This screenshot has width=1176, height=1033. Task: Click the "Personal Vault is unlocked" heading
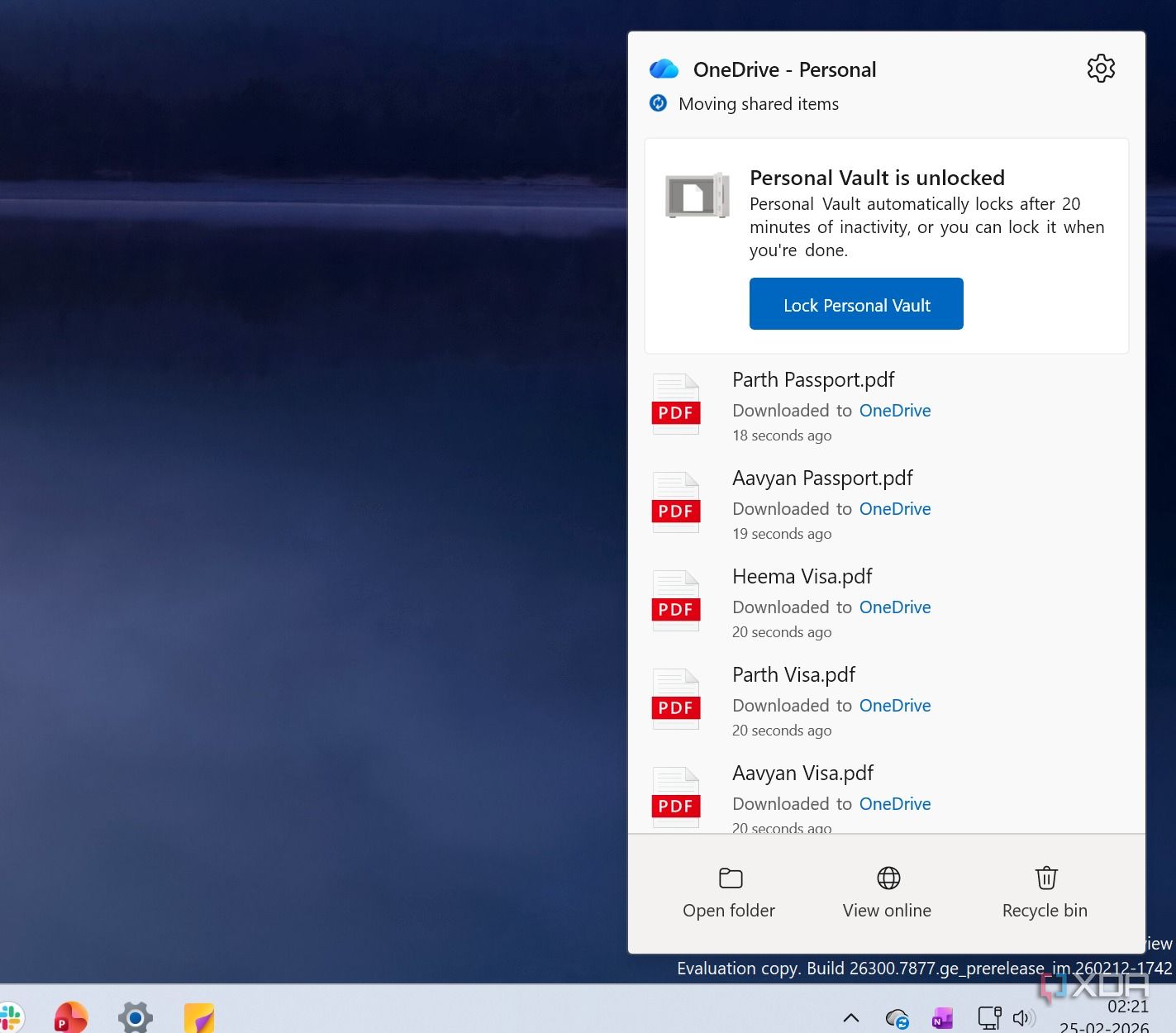[877, 178]
